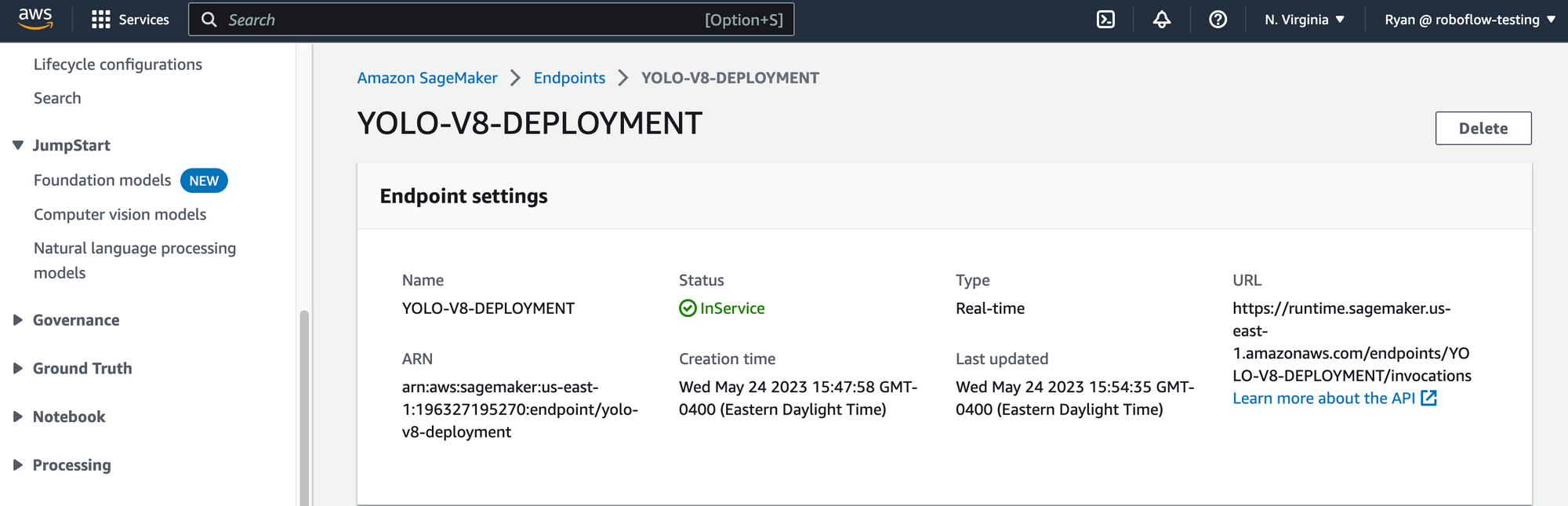Click the green InService status check icon
This screenshot has width=1568, height=506.
point(688,308)
